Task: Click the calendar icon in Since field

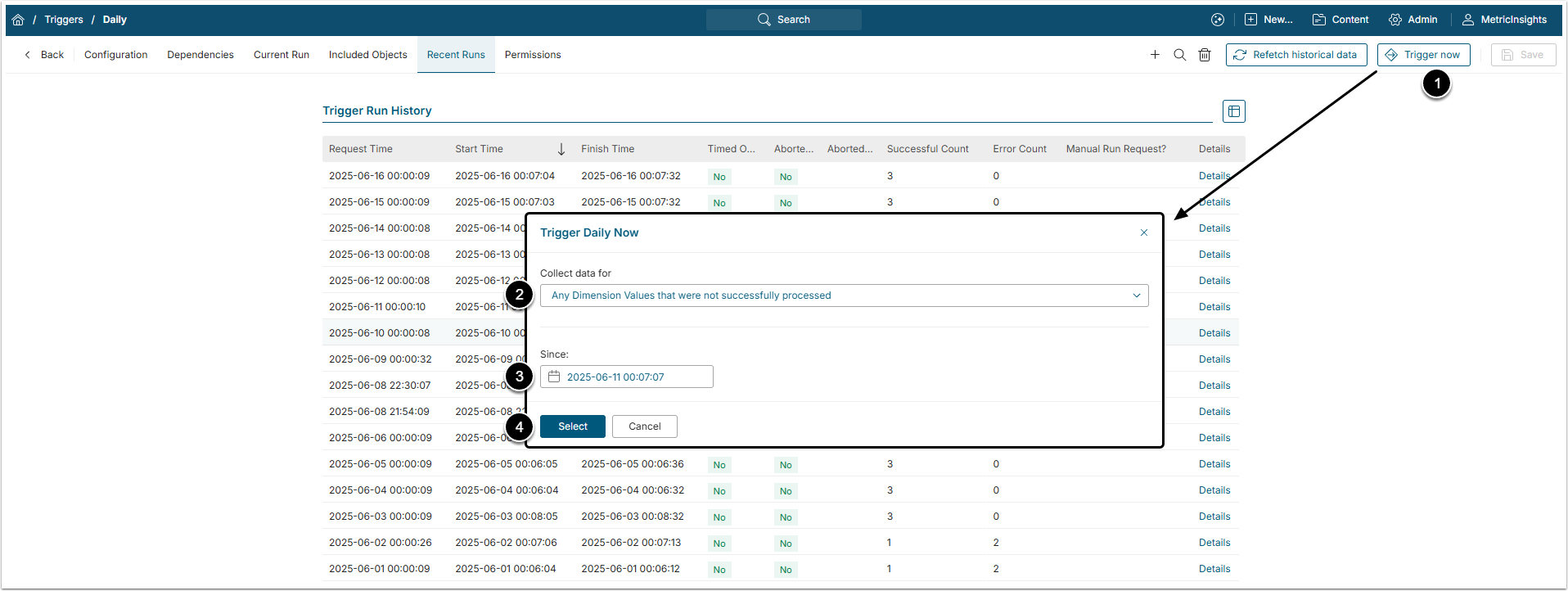Action: [x=554, y=377]
